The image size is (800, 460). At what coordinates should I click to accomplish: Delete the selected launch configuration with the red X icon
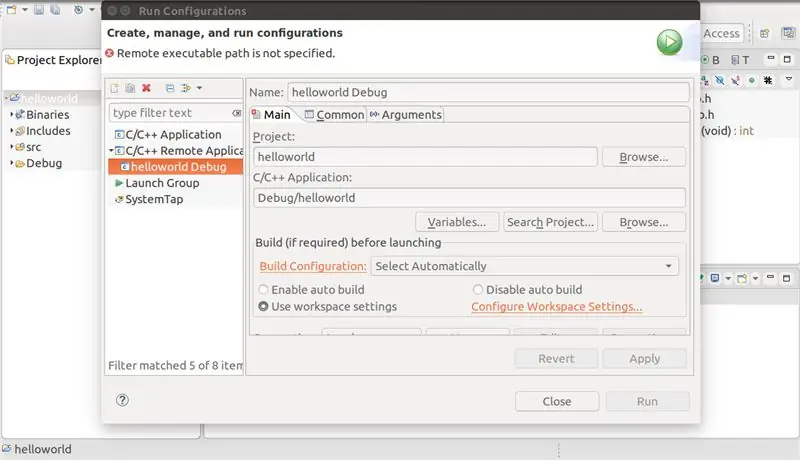coord(146,88)
